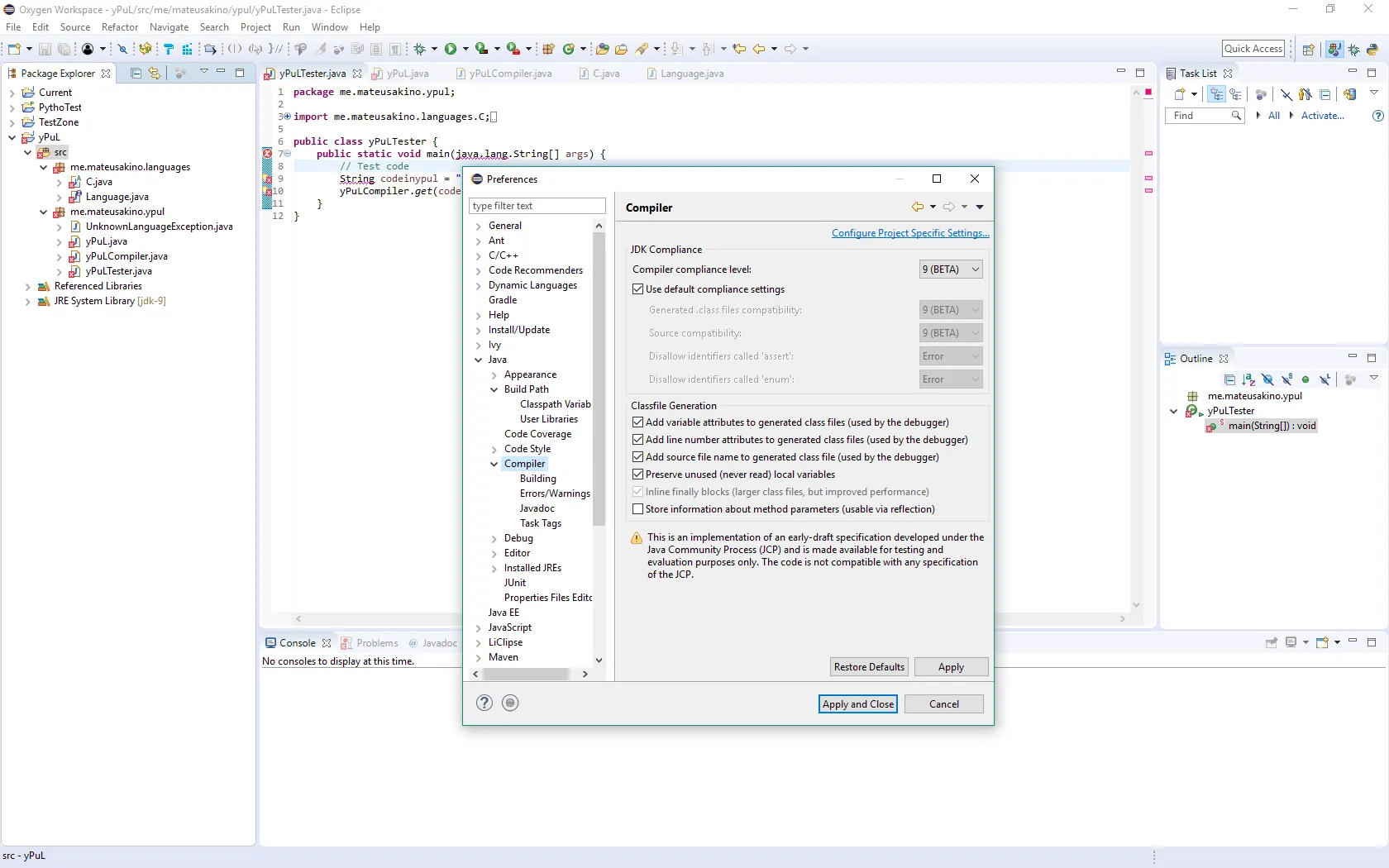This screenshot has height=868, width=1389.
Task: Open the Window menu
Action: [330, 27]
